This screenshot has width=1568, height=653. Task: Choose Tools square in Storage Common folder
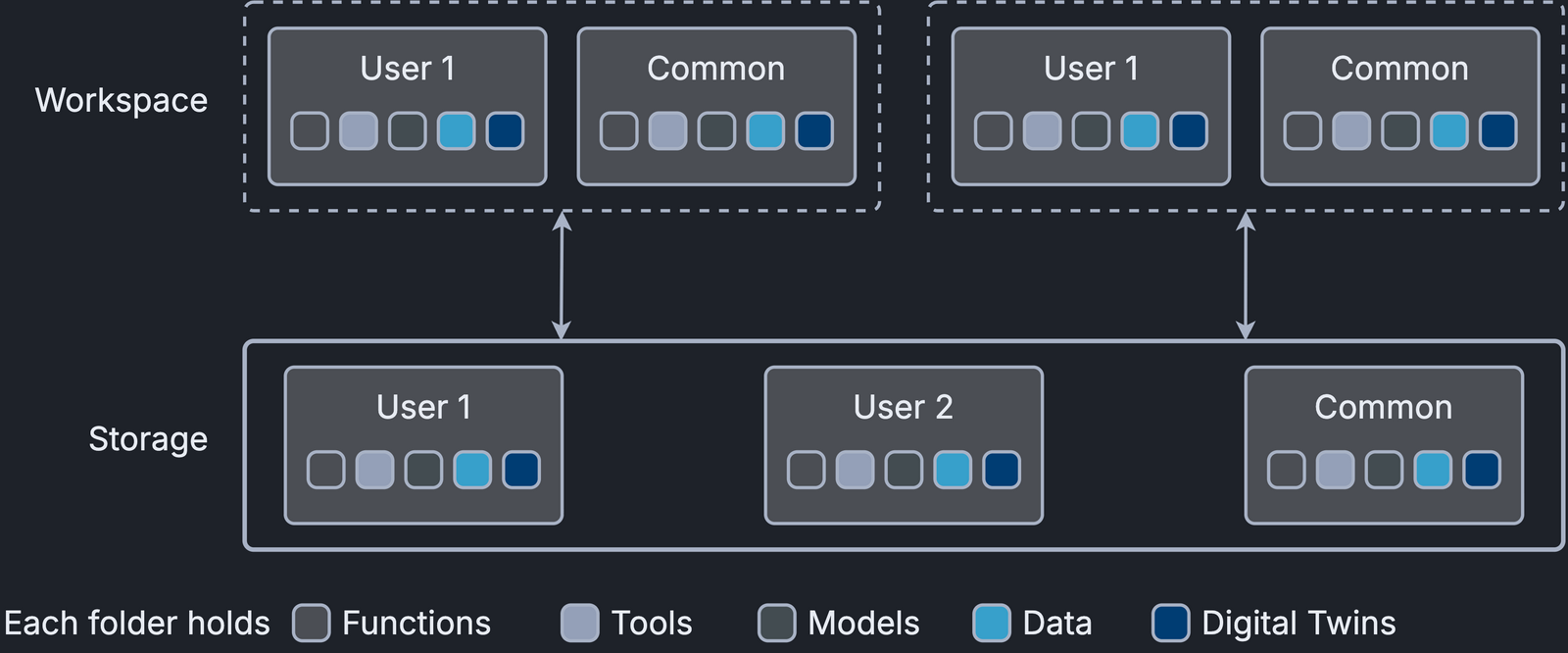1335,470
